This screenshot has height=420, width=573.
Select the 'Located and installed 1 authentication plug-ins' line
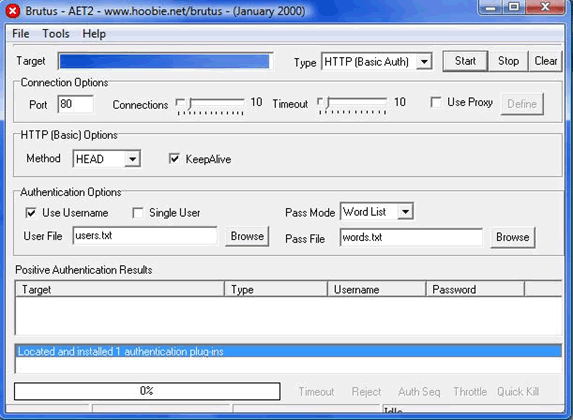point(289,351)
